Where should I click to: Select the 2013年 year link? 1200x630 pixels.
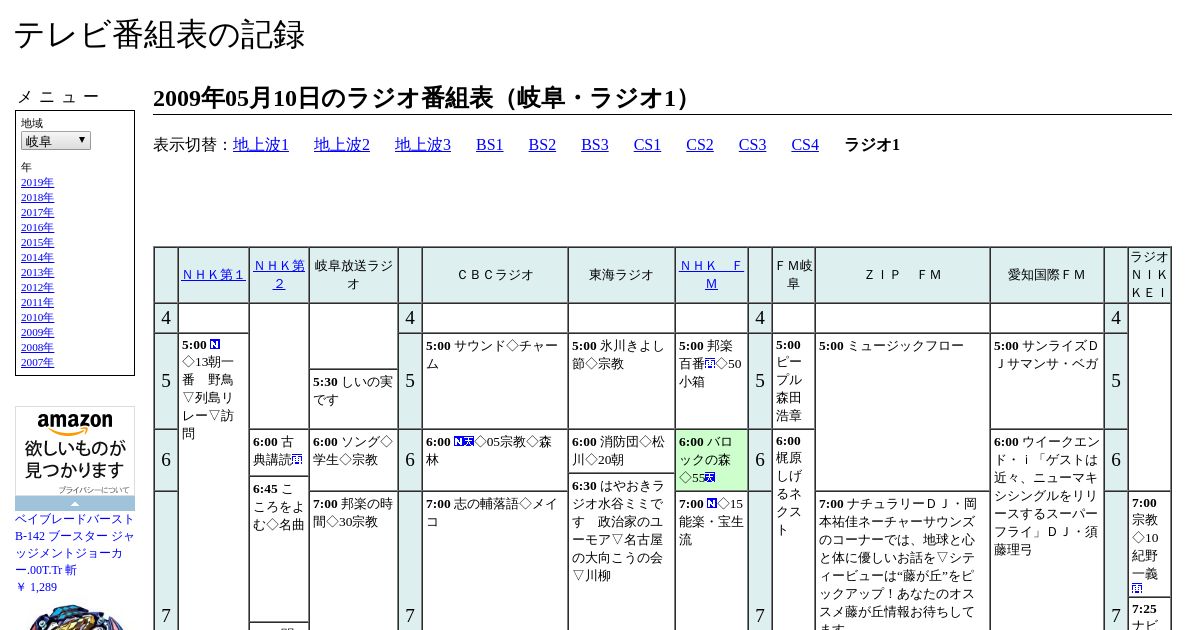[x=37, y=272]
